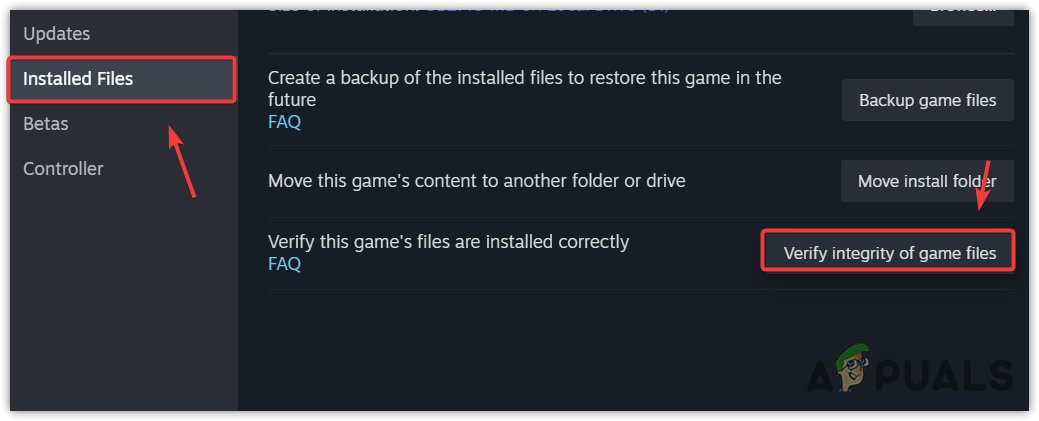Open the Controller settings tab
1039x421 pixels.
63,169
